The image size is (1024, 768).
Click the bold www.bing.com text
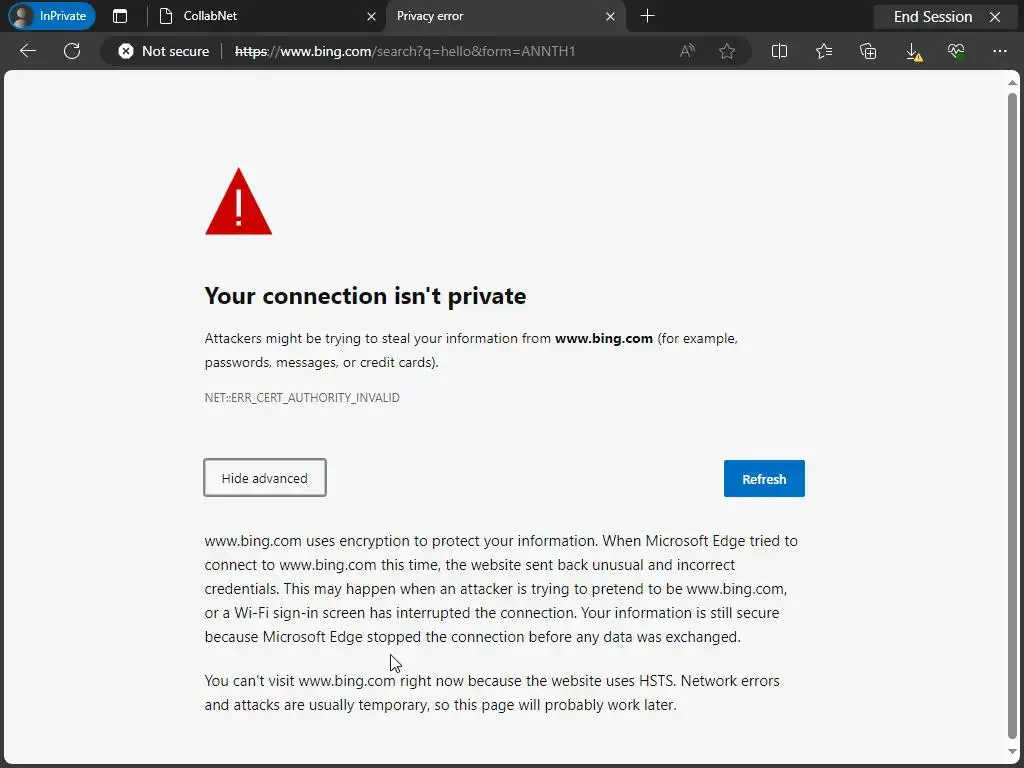604,338
